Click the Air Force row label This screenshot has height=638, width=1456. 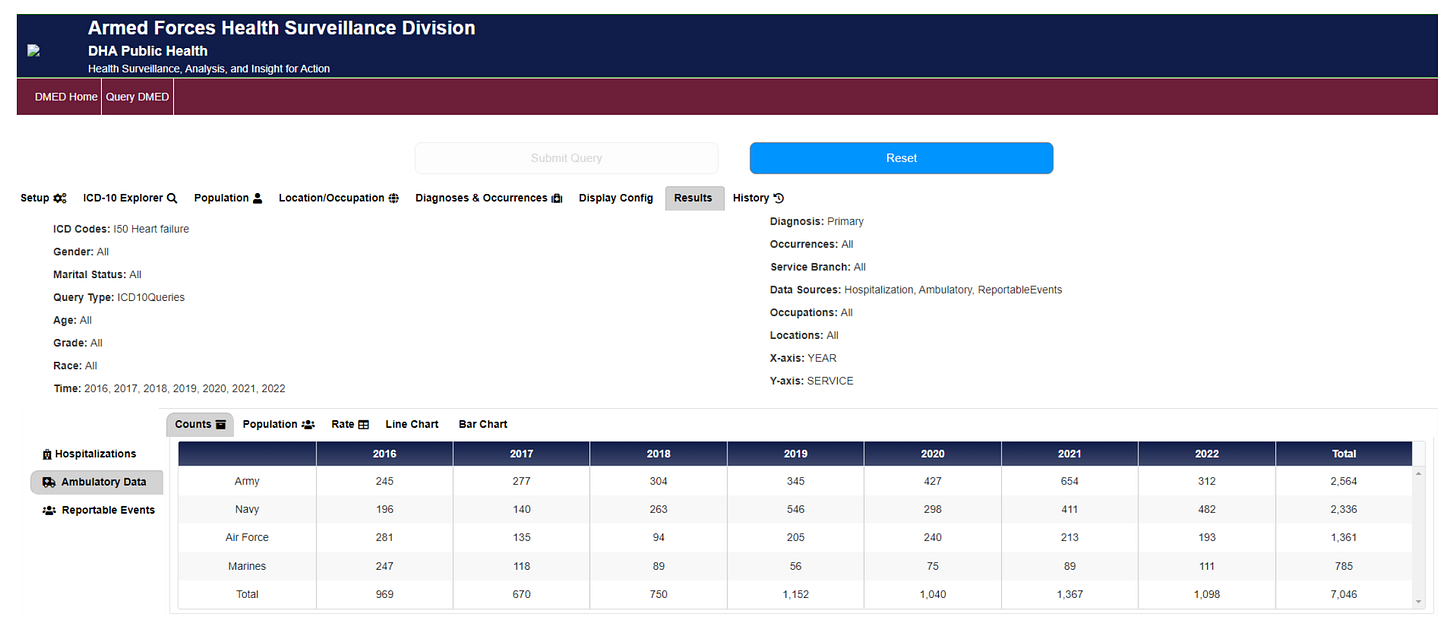tap(247, 537)
